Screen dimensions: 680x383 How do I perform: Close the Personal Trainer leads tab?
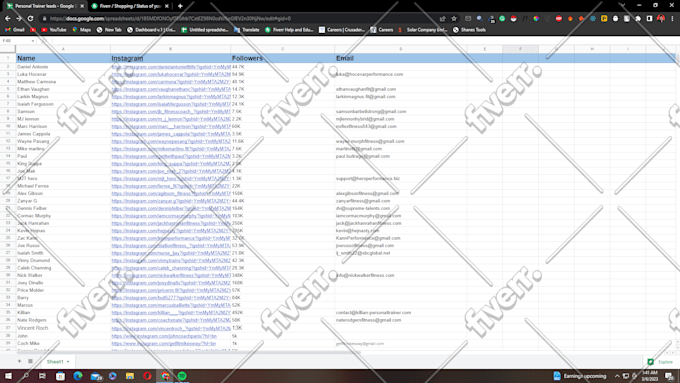[82, 6]
